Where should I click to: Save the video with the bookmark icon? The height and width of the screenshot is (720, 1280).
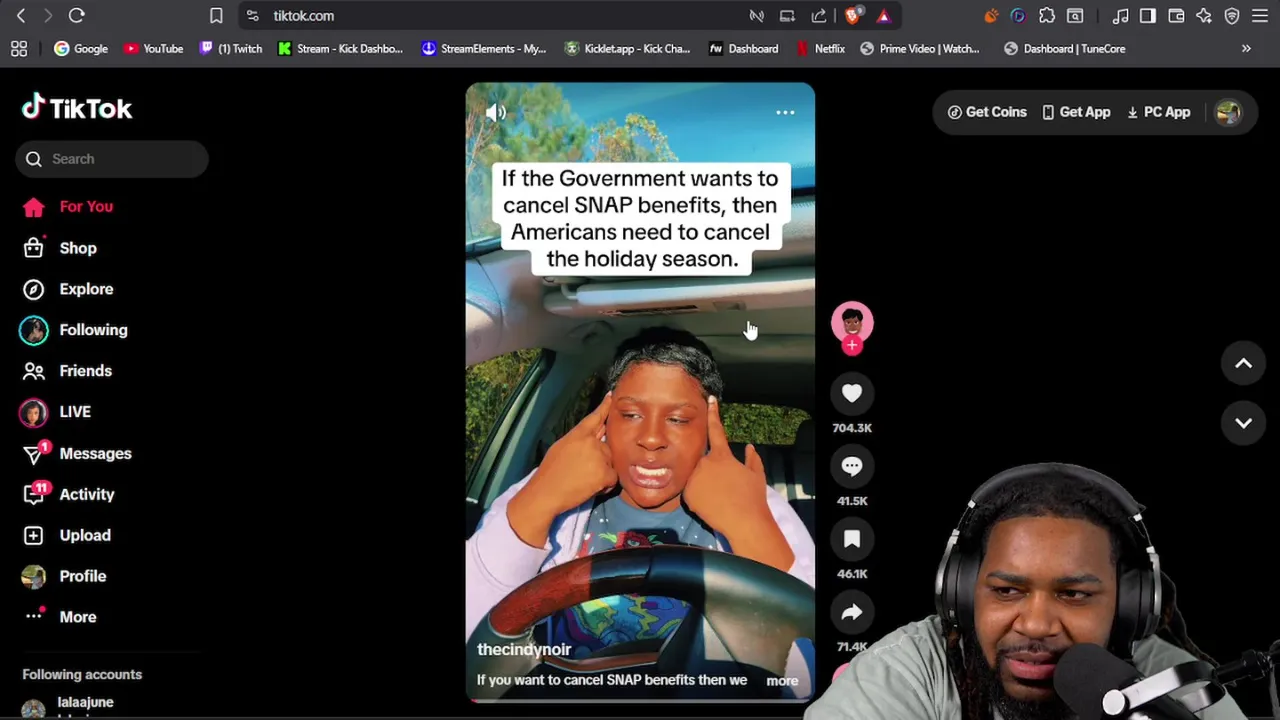click(852, 540)
